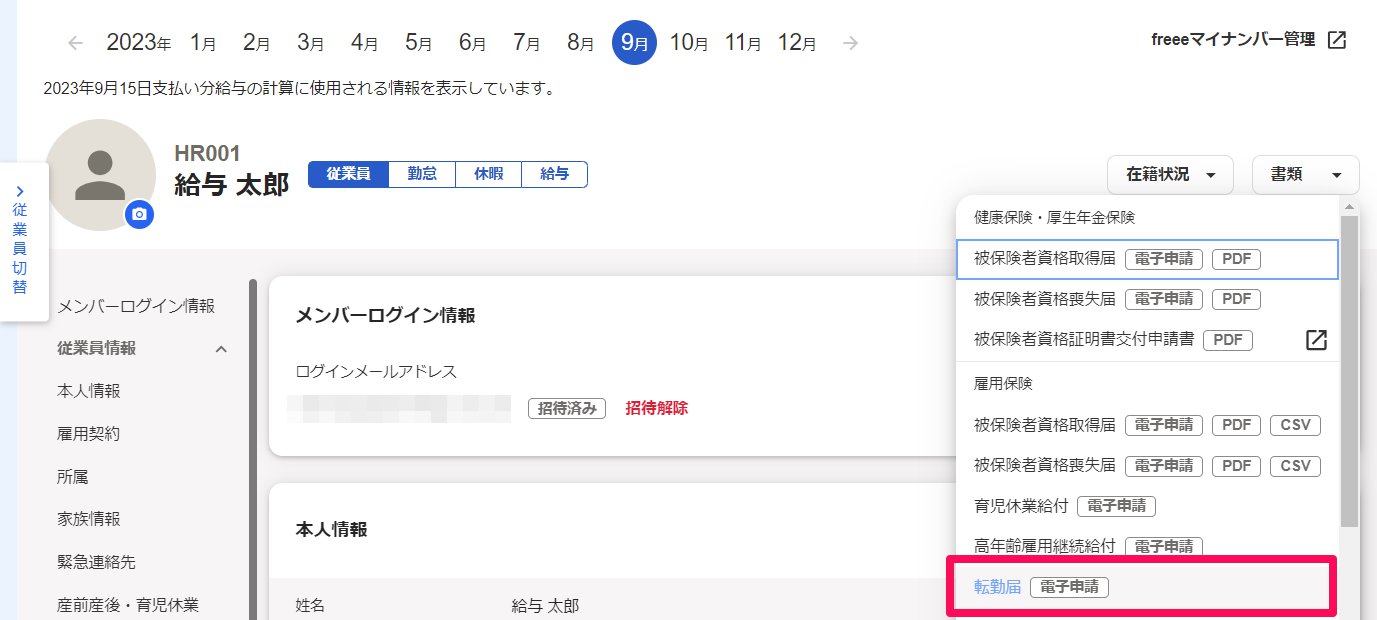The width and height of the screenshot is (1377, 620).
Task: Open freeeマイナンバー管理 link
Action: (x=1234, y=41)
